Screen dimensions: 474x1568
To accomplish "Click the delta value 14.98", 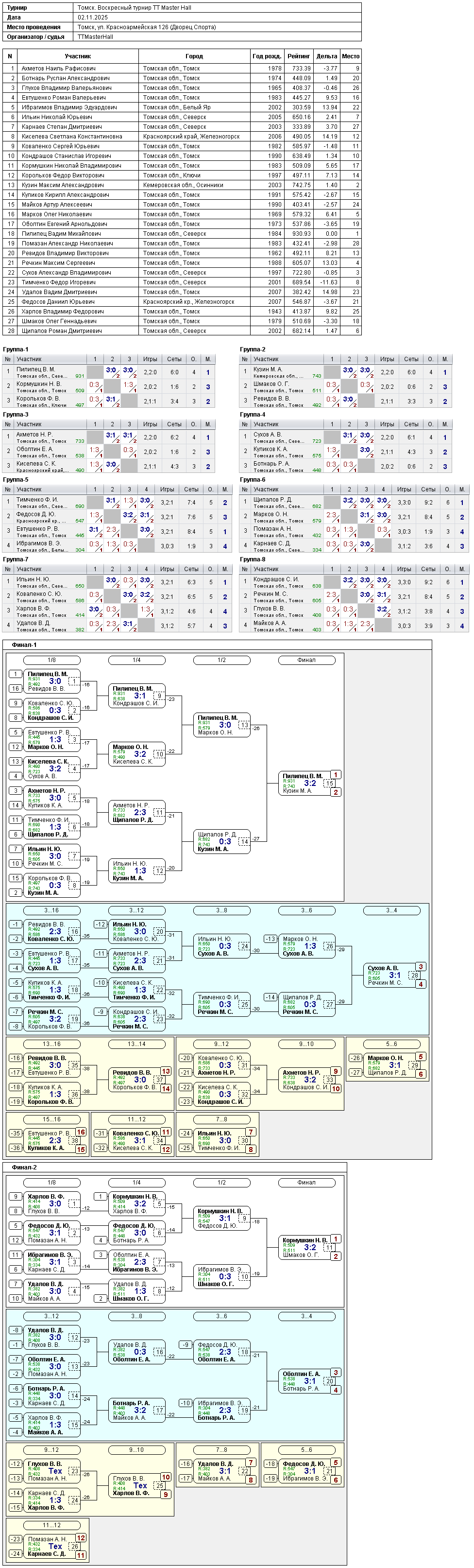I will tap(330, 293).
